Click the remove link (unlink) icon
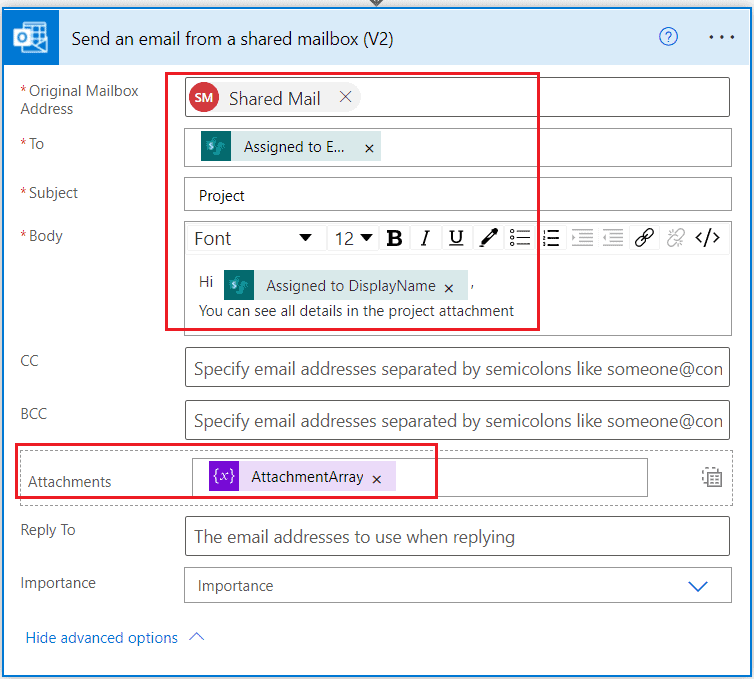 675,238
